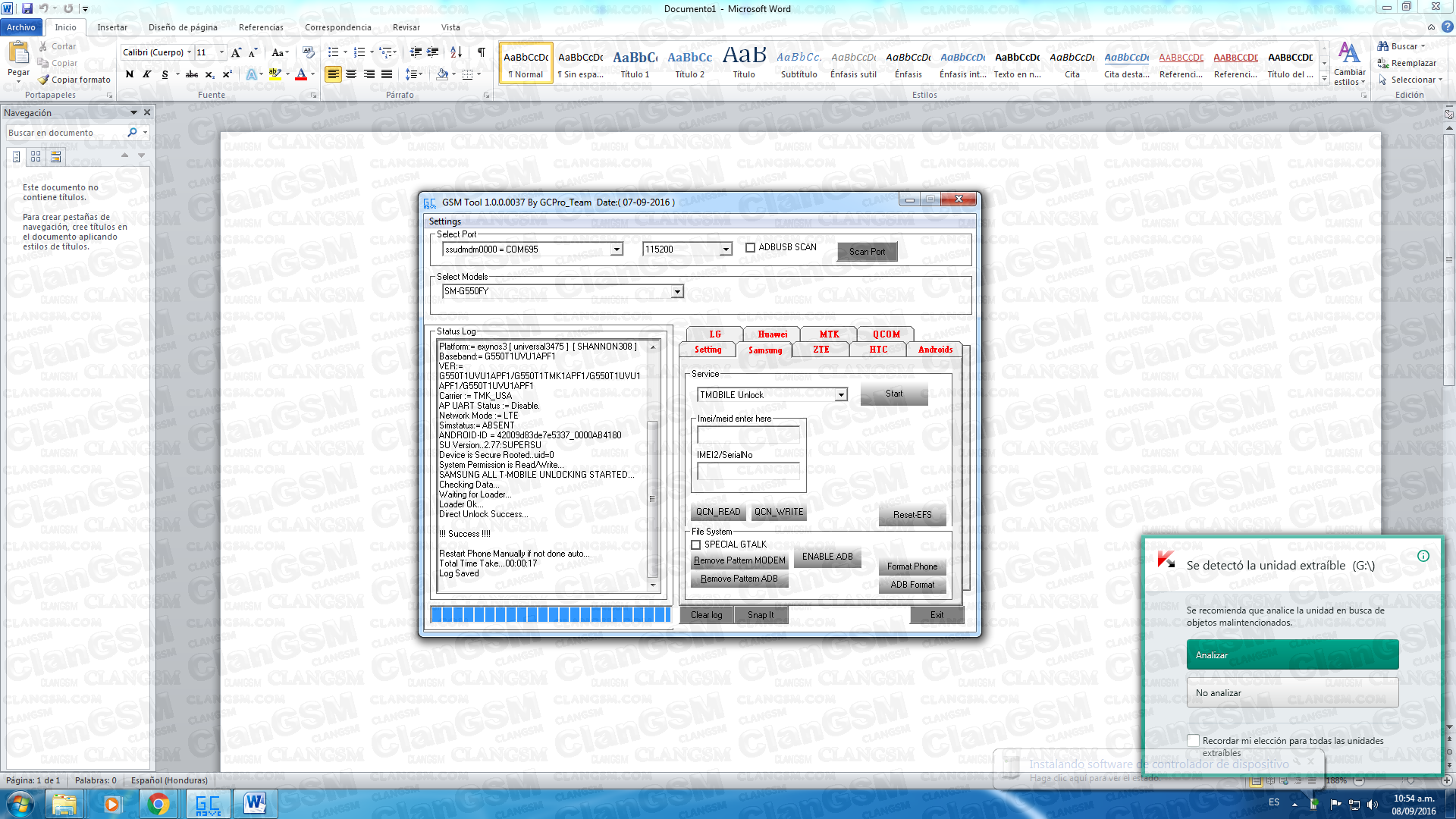Browse pages view in Navegación pane
The width and height of the screenshot is (1456, 819).
pos(36,156)
